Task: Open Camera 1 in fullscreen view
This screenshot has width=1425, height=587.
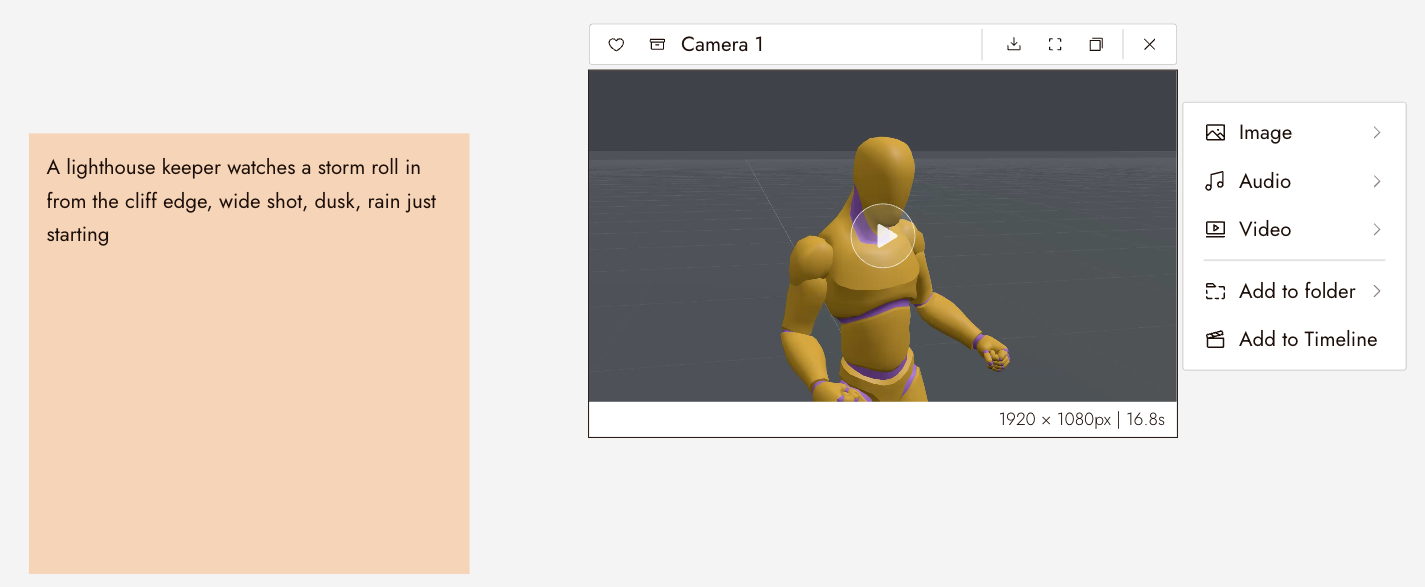Action: point(1055,45)
